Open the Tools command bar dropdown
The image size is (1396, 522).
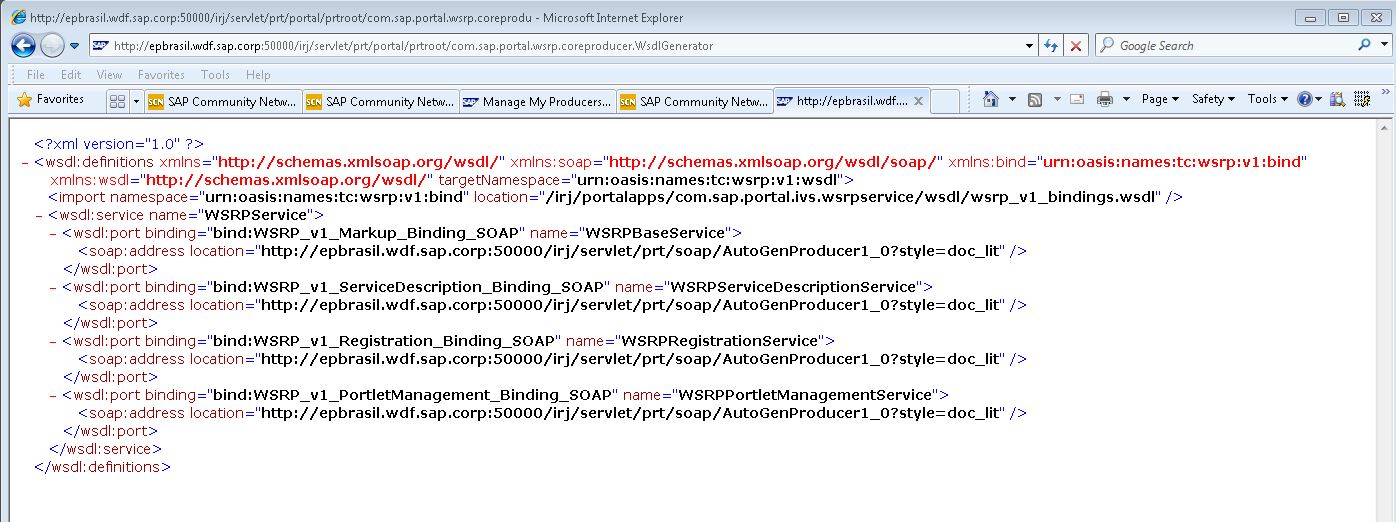point(1268,99)
